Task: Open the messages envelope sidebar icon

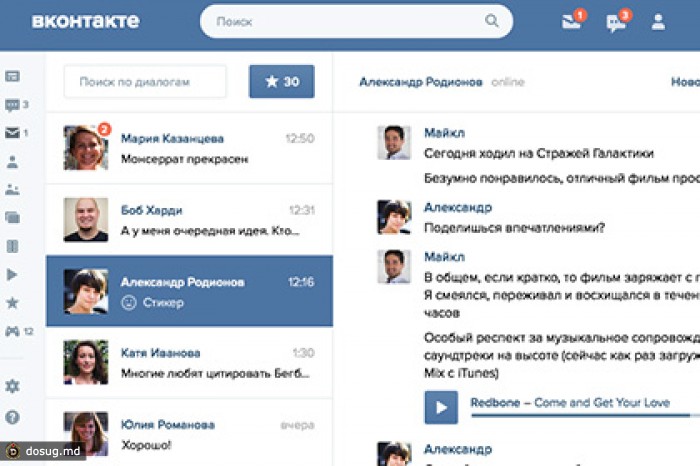Action: [12, 133]
